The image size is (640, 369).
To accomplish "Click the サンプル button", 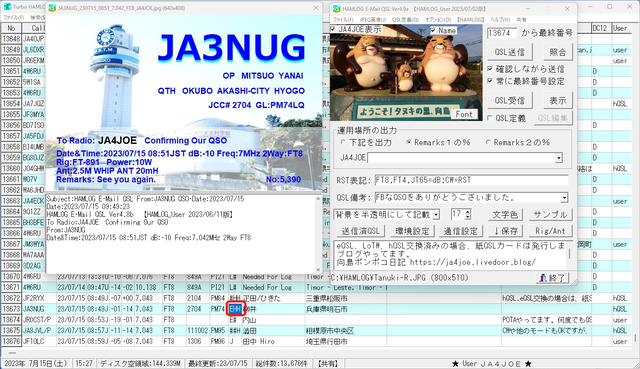I will coord(551,215).
